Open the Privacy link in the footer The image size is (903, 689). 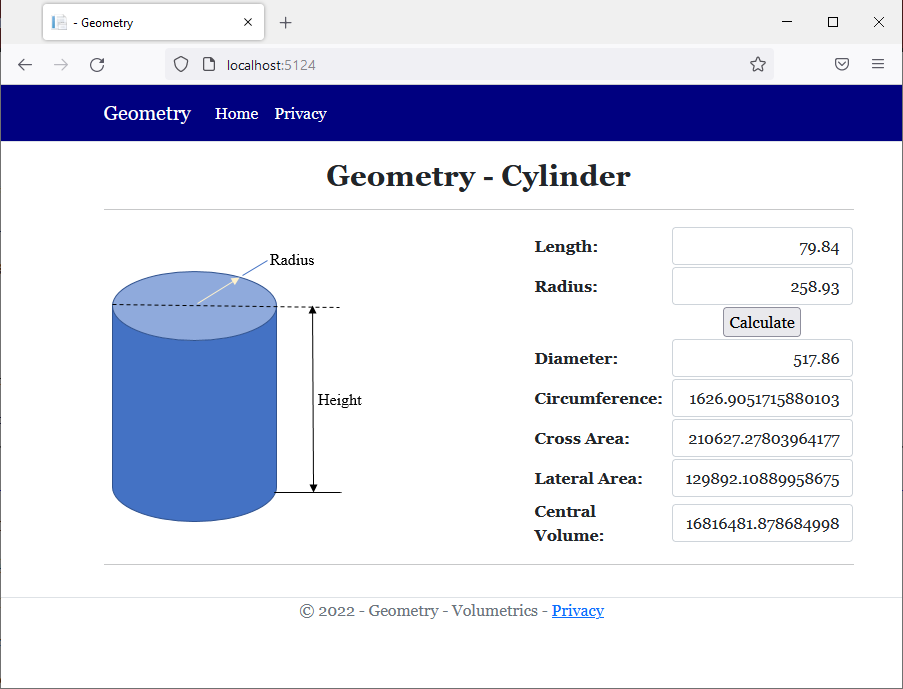point(578,611)
